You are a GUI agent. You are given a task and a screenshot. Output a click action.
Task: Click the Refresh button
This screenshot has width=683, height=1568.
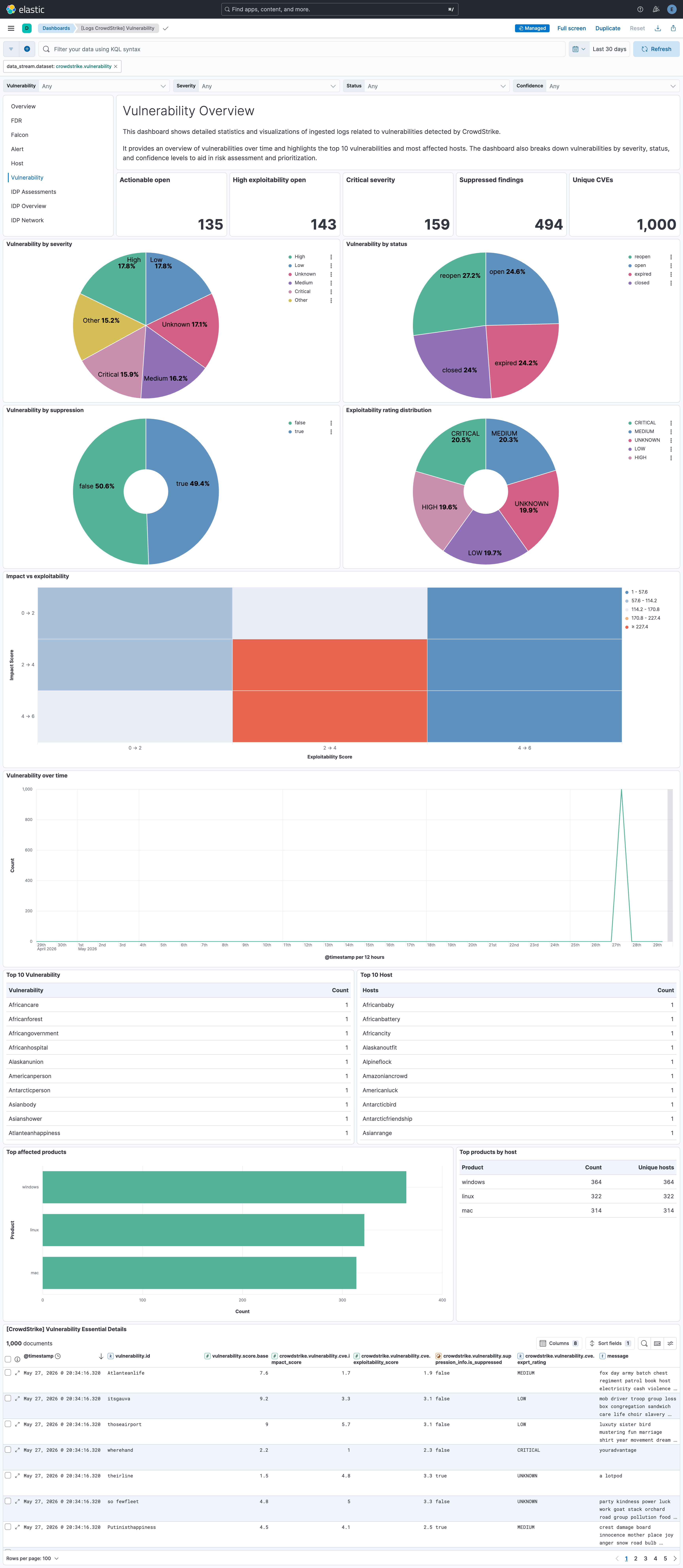pyautogui.click(x=656, y=49)
